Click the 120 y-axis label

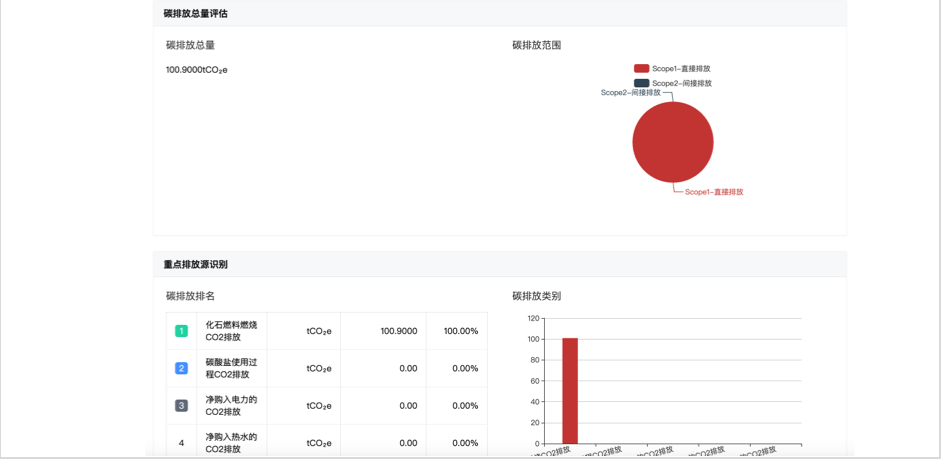[532, 318]
